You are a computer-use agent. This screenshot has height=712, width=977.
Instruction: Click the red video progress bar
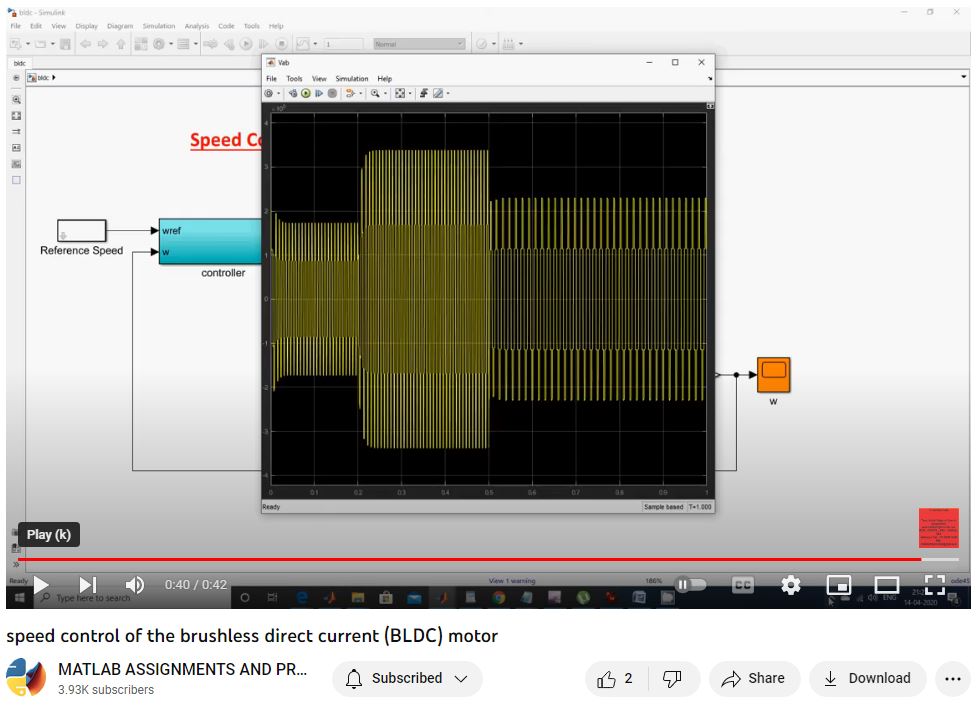pos(470,559)
